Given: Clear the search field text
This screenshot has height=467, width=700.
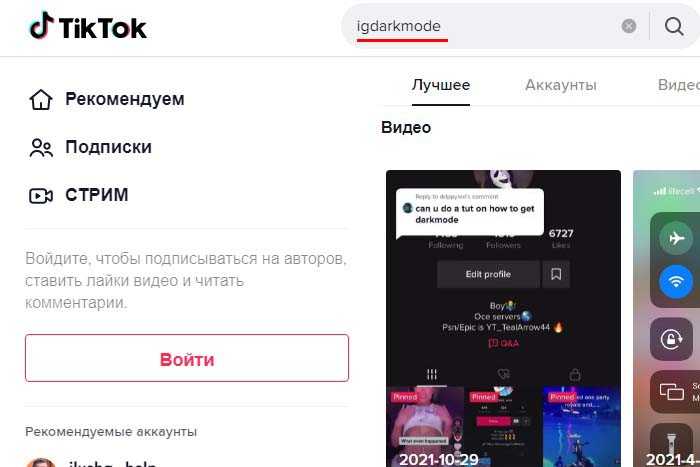Looking at the screenshot, I should tap(629, 26).
